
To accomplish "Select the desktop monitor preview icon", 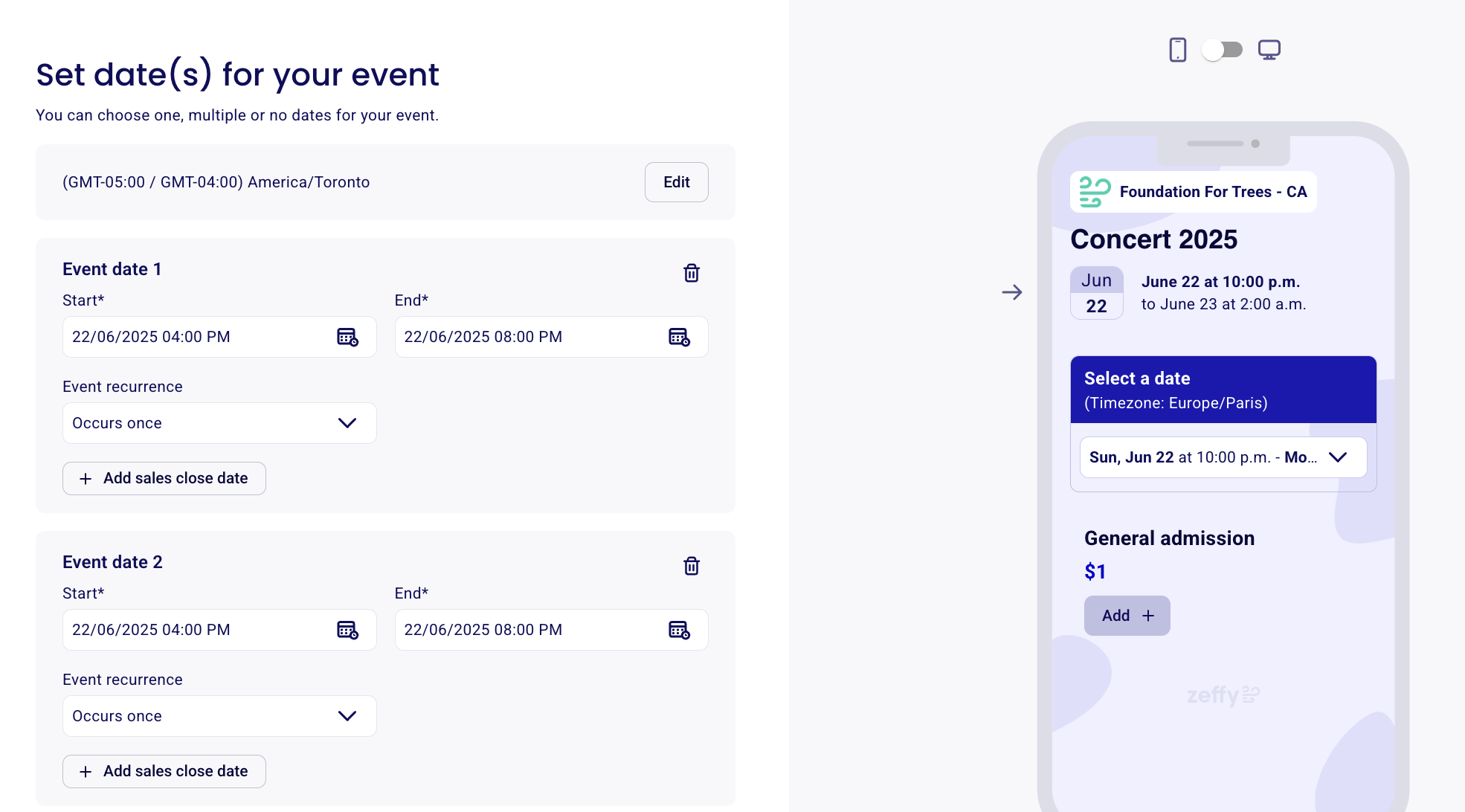I will [1269, 50].
